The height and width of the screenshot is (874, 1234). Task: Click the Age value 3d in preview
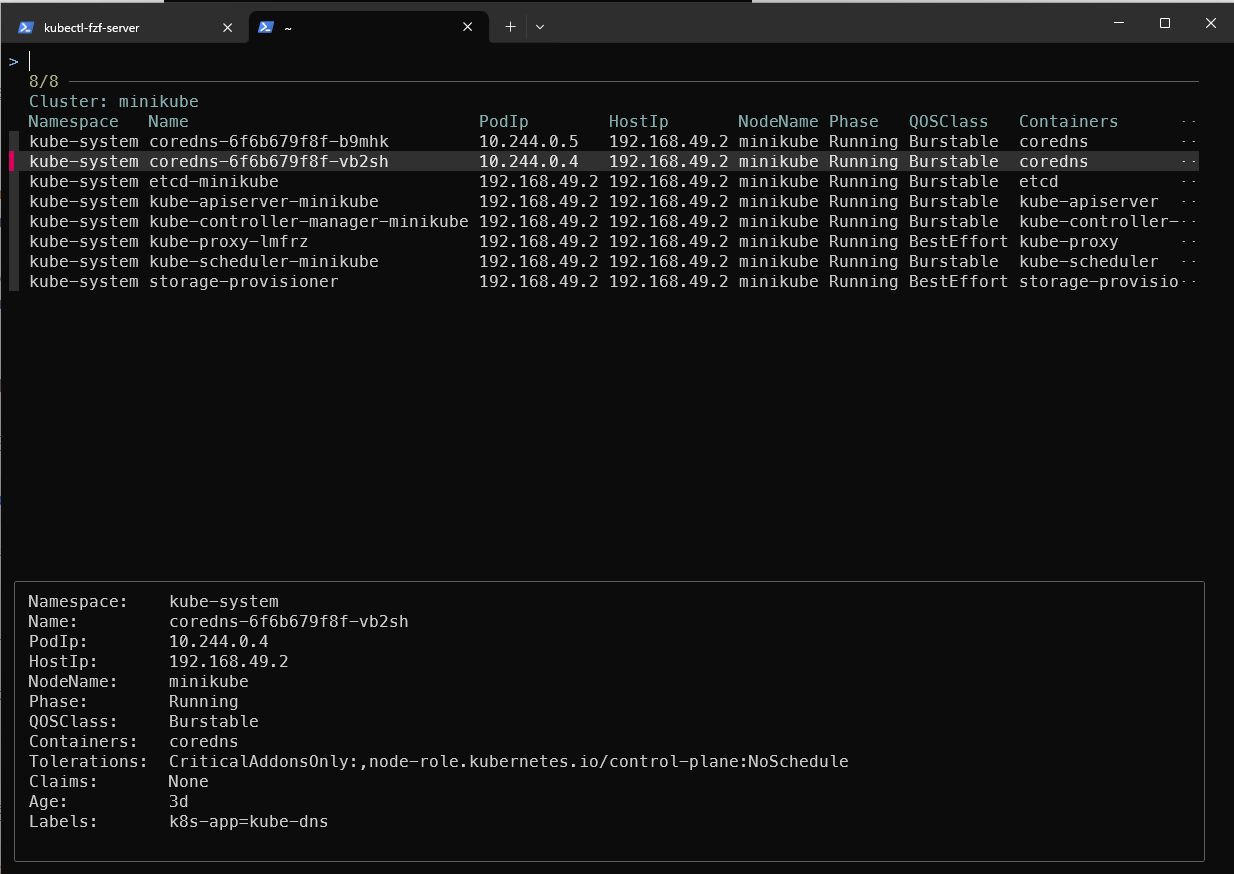pos(179,801)
